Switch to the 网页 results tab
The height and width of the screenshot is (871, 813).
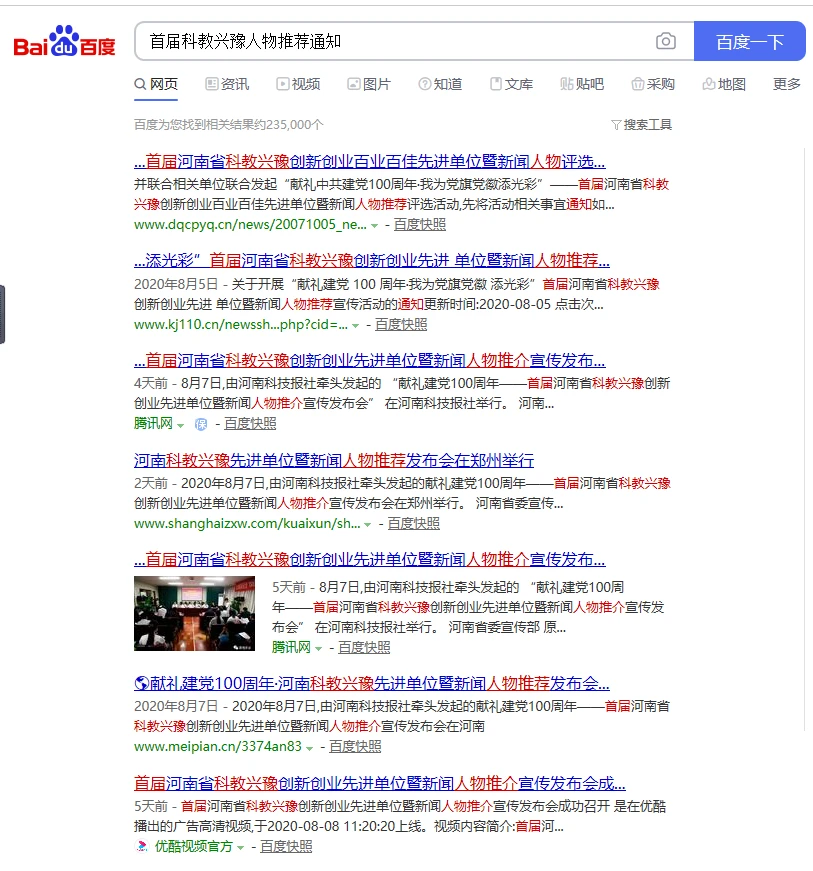click(x=156, y=84)
